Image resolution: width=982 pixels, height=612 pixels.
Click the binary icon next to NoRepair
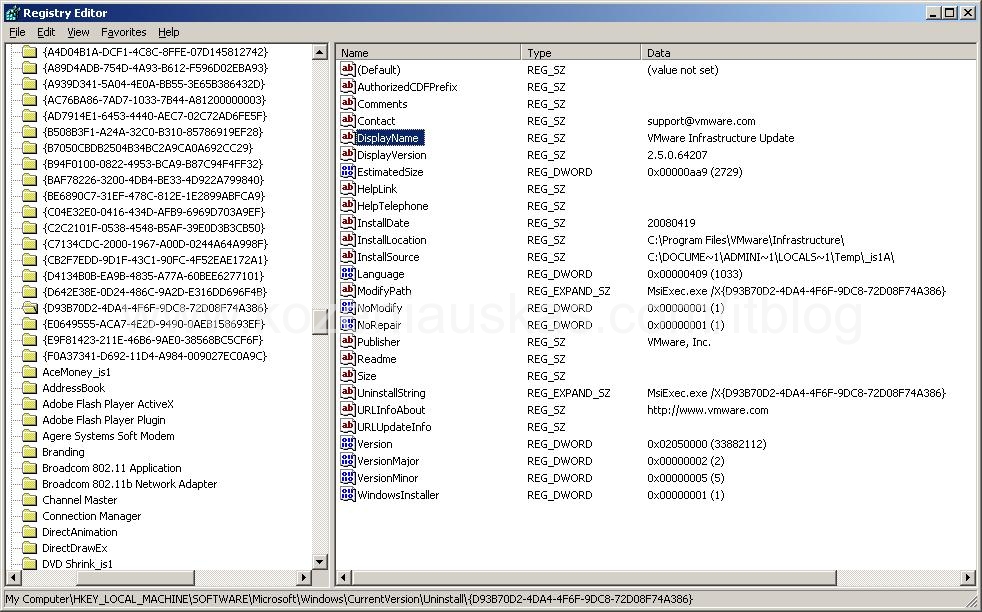tap(348, 324)
